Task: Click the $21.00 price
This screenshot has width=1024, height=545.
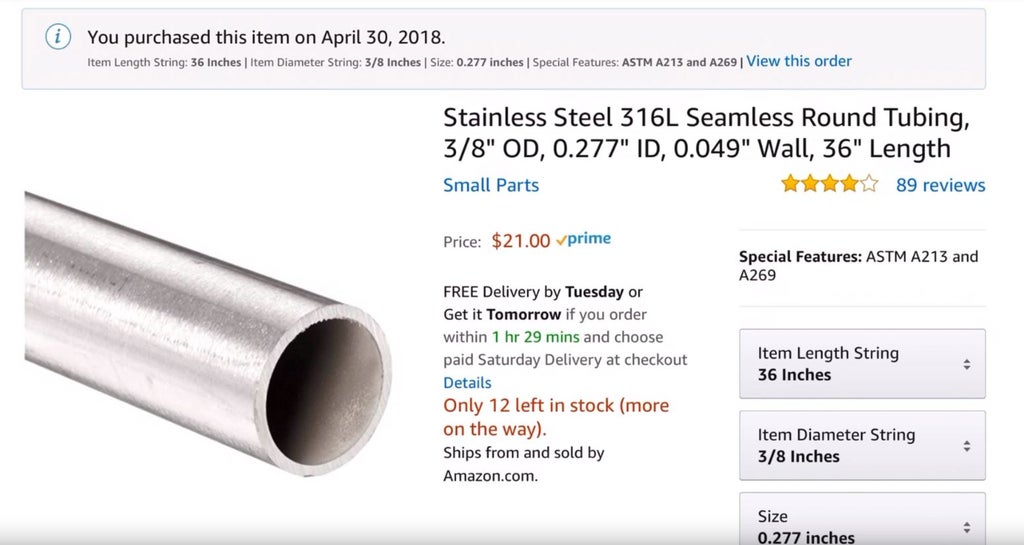Action: pyautogui.click(x=521, y=241)
